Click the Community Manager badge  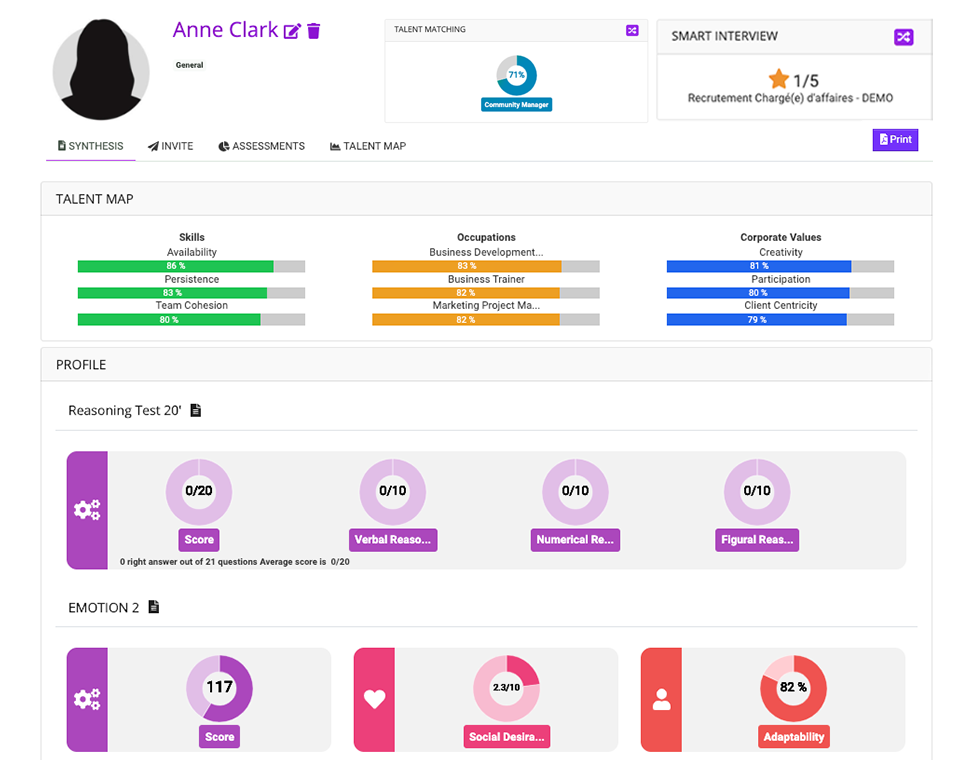(516, 104)
